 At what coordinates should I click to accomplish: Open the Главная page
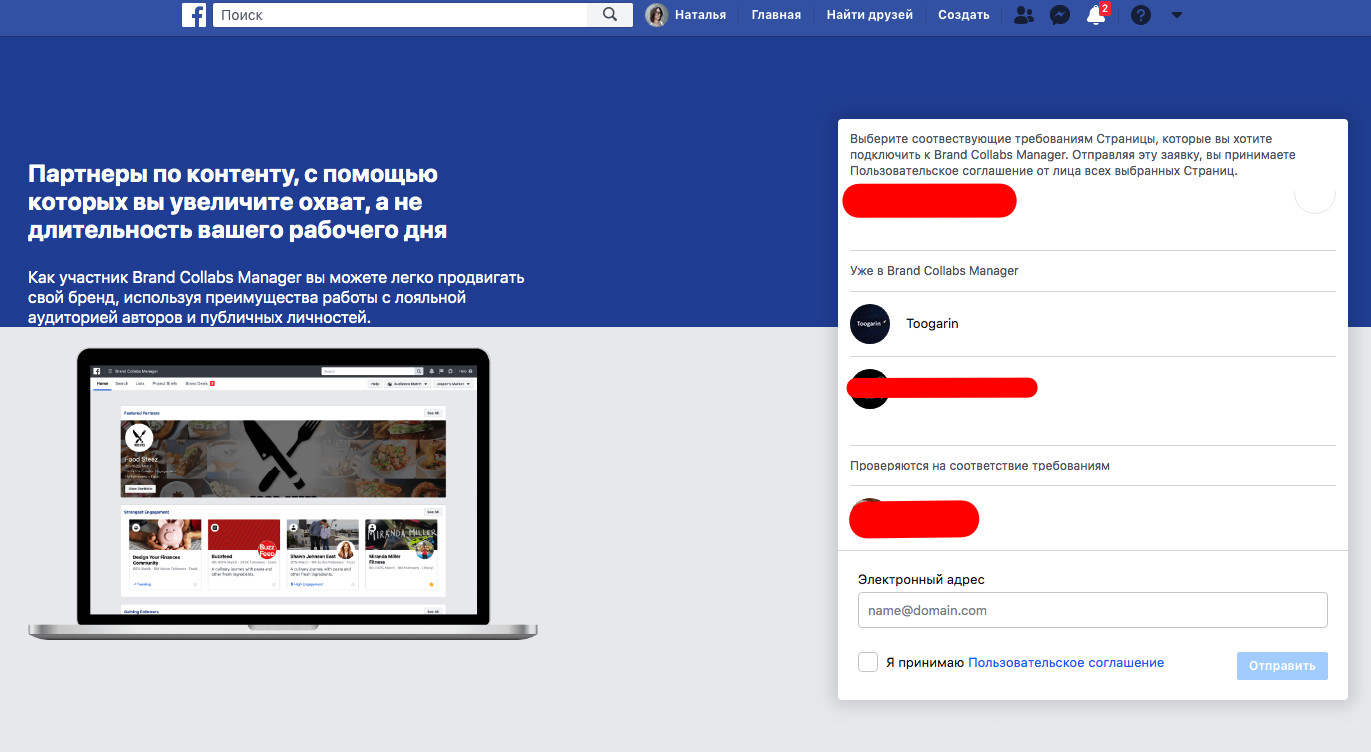[776, 15]
